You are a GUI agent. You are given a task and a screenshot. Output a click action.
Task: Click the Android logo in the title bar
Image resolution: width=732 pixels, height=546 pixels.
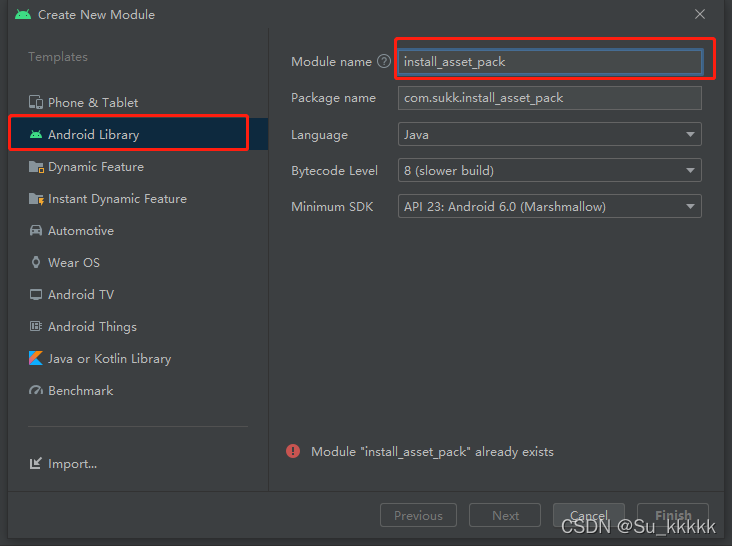click(23, 14)
